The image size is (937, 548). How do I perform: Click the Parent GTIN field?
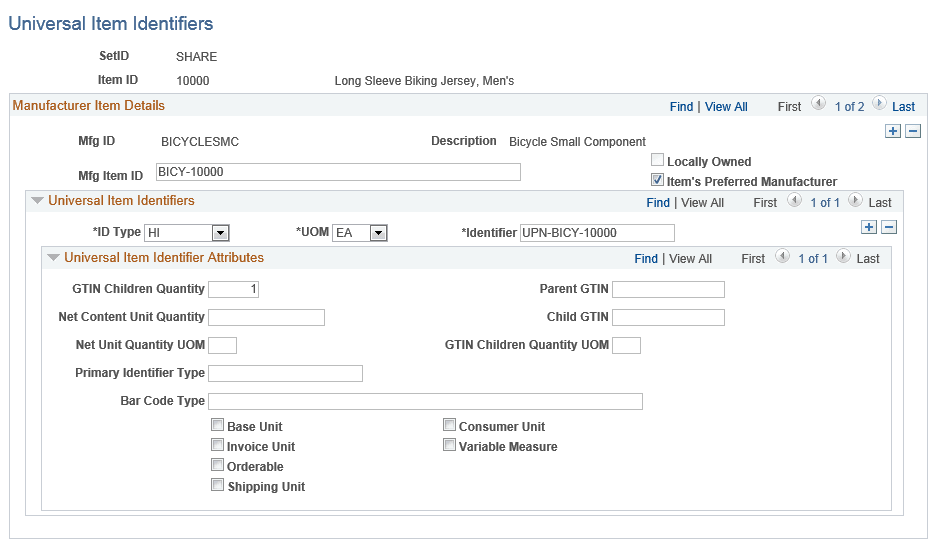[669, 289]
